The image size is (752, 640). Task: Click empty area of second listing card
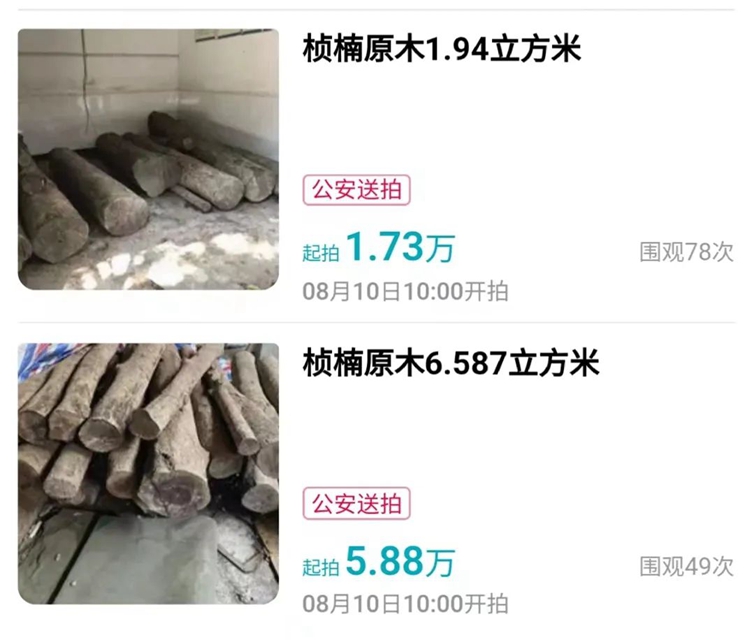[528, 437]
